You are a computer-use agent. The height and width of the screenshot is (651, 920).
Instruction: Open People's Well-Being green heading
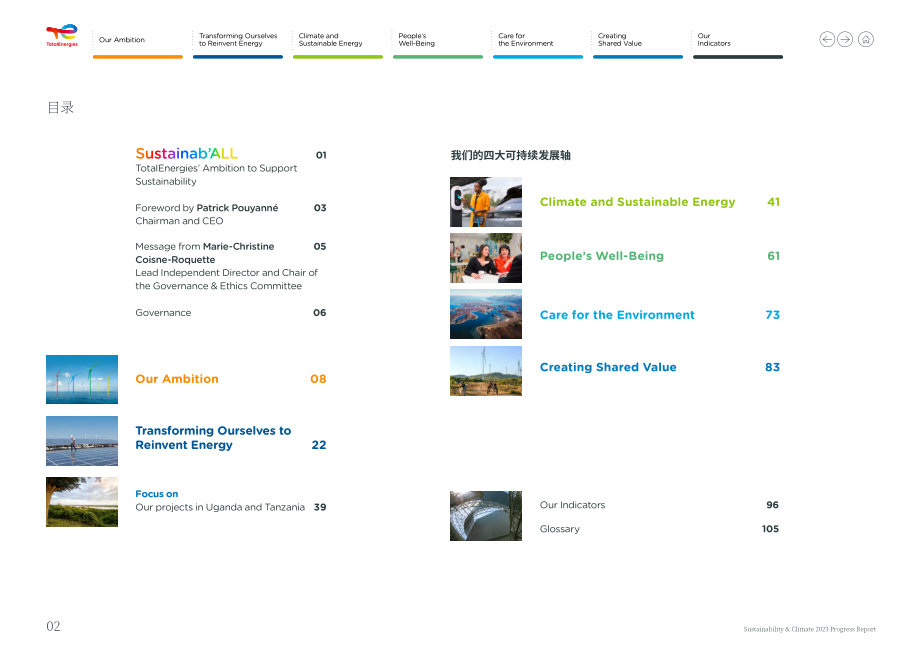point(601,256)
